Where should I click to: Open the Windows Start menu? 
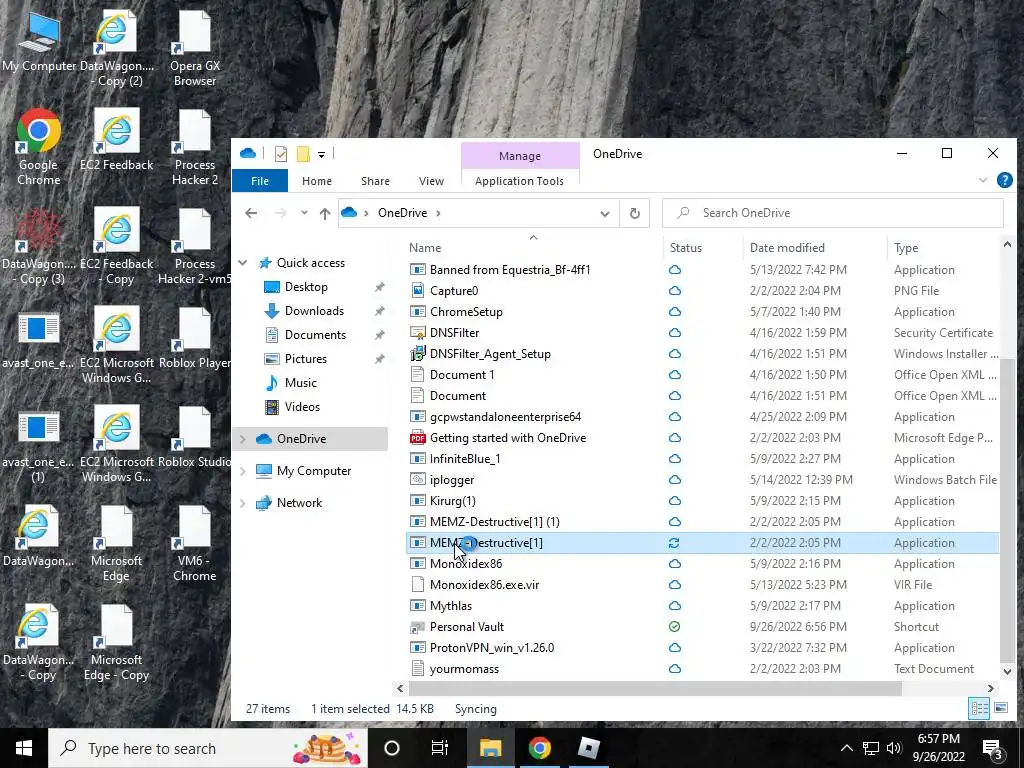click(24, 748)
